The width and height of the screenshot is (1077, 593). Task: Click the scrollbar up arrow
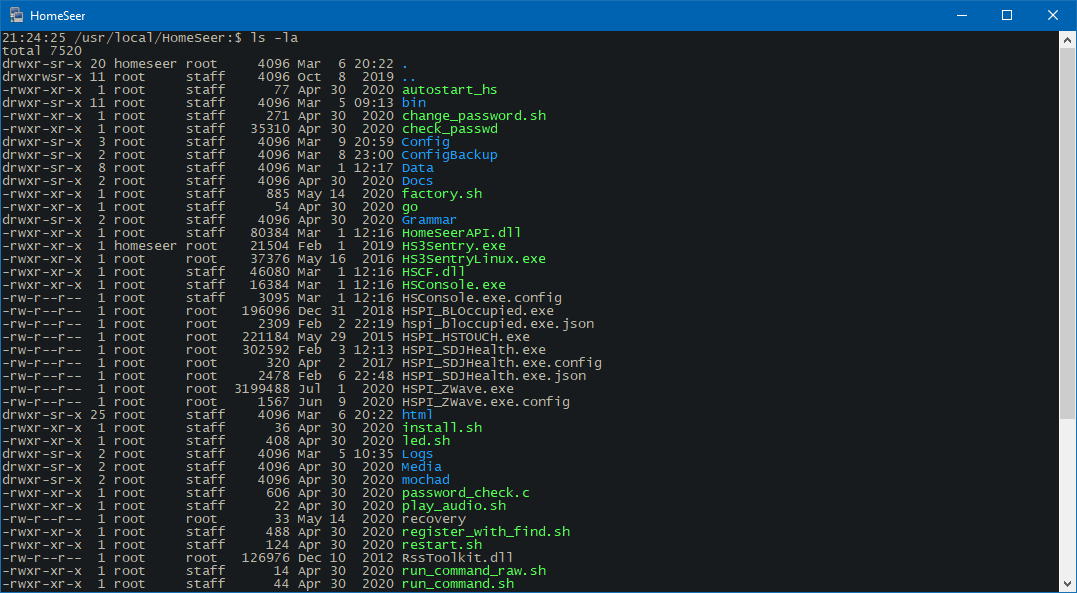click(1067, 41)
